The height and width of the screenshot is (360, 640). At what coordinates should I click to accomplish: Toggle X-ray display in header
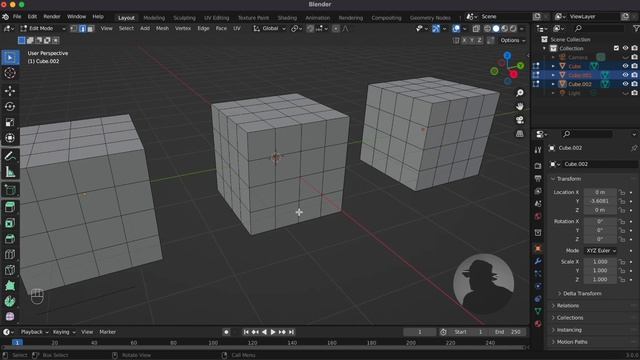pos(476,29)
